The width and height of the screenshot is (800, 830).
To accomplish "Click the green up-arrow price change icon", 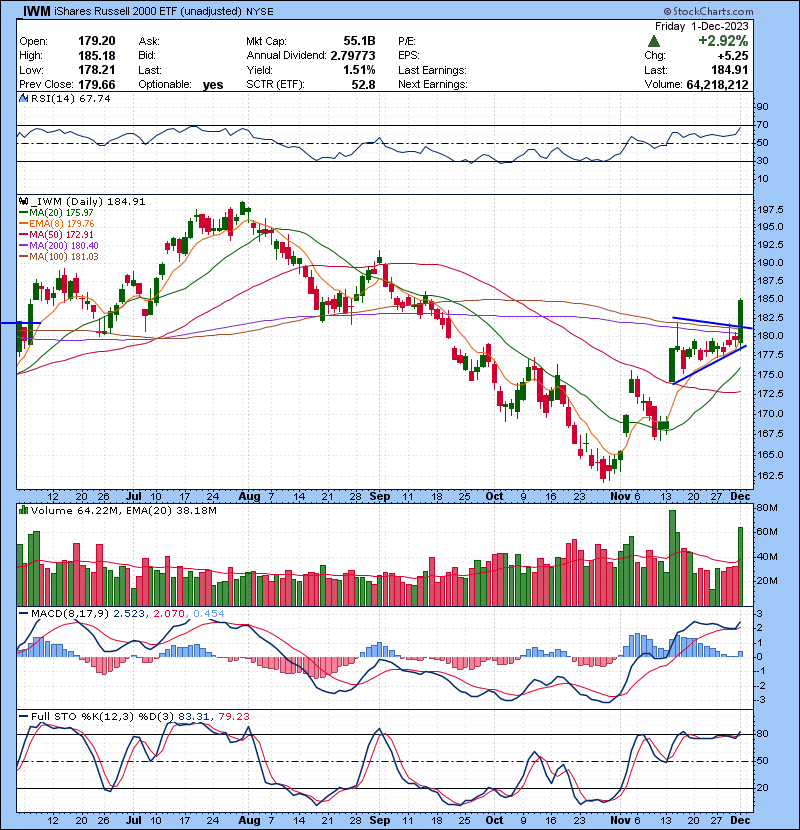I will (653, 41).
